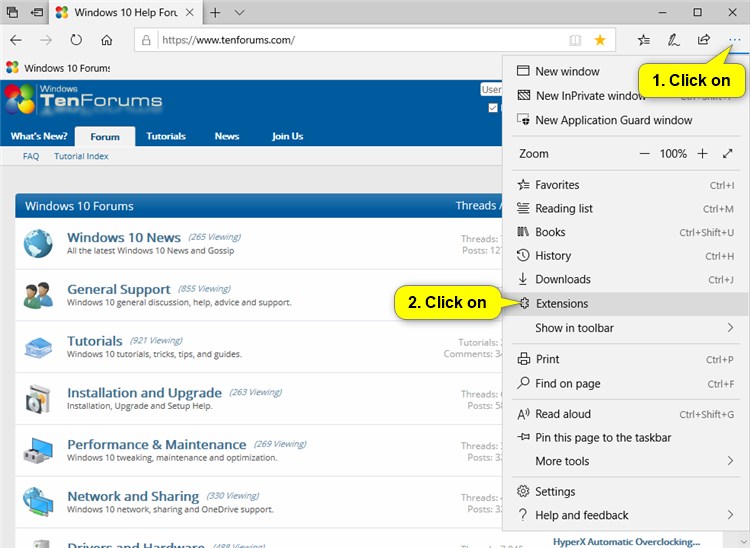Click the browser Back arrow

coord(16,40)
